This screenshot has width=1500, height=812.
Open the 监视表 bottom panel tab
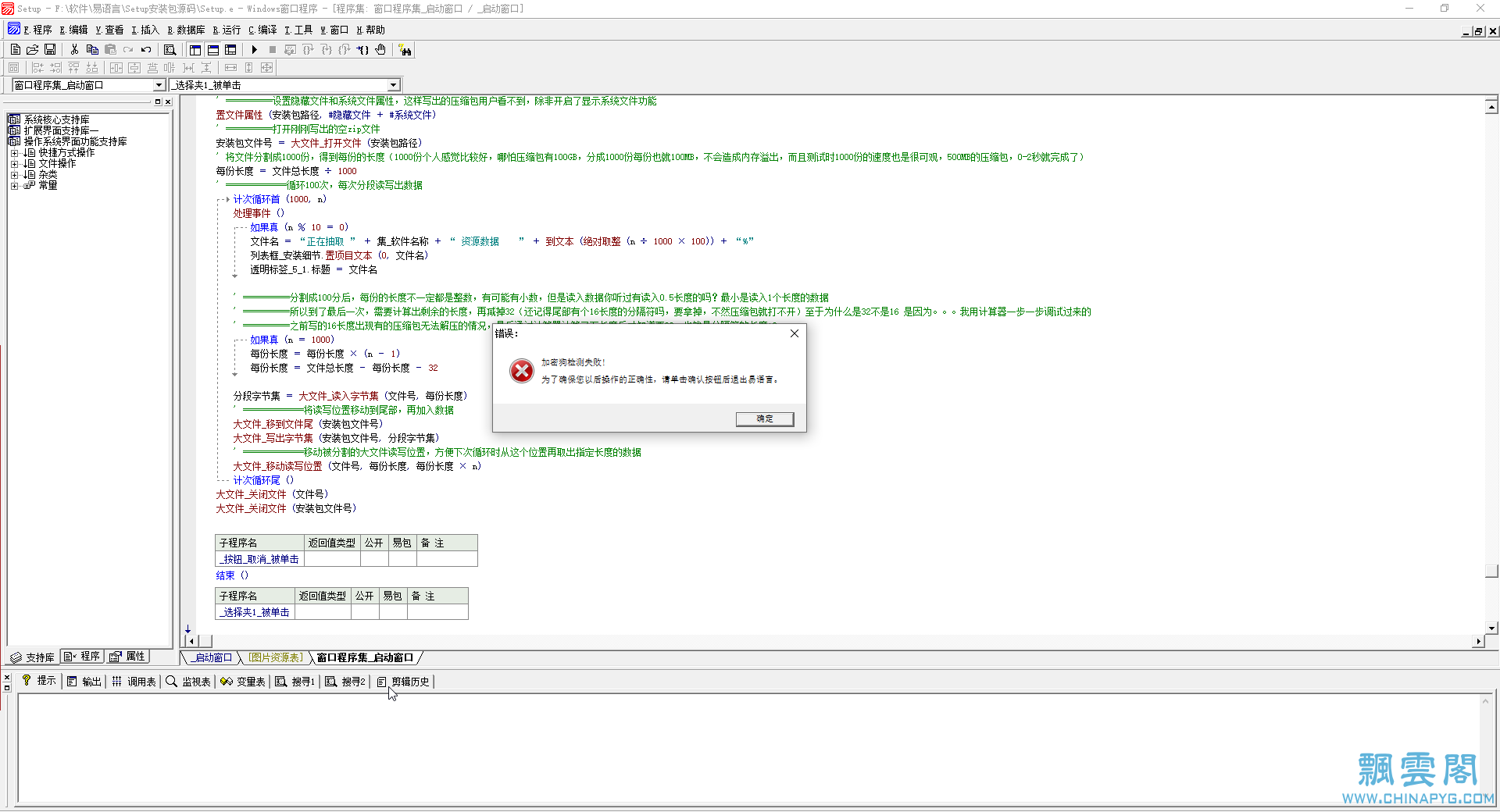pyautogui.click(x=188, y=682)
